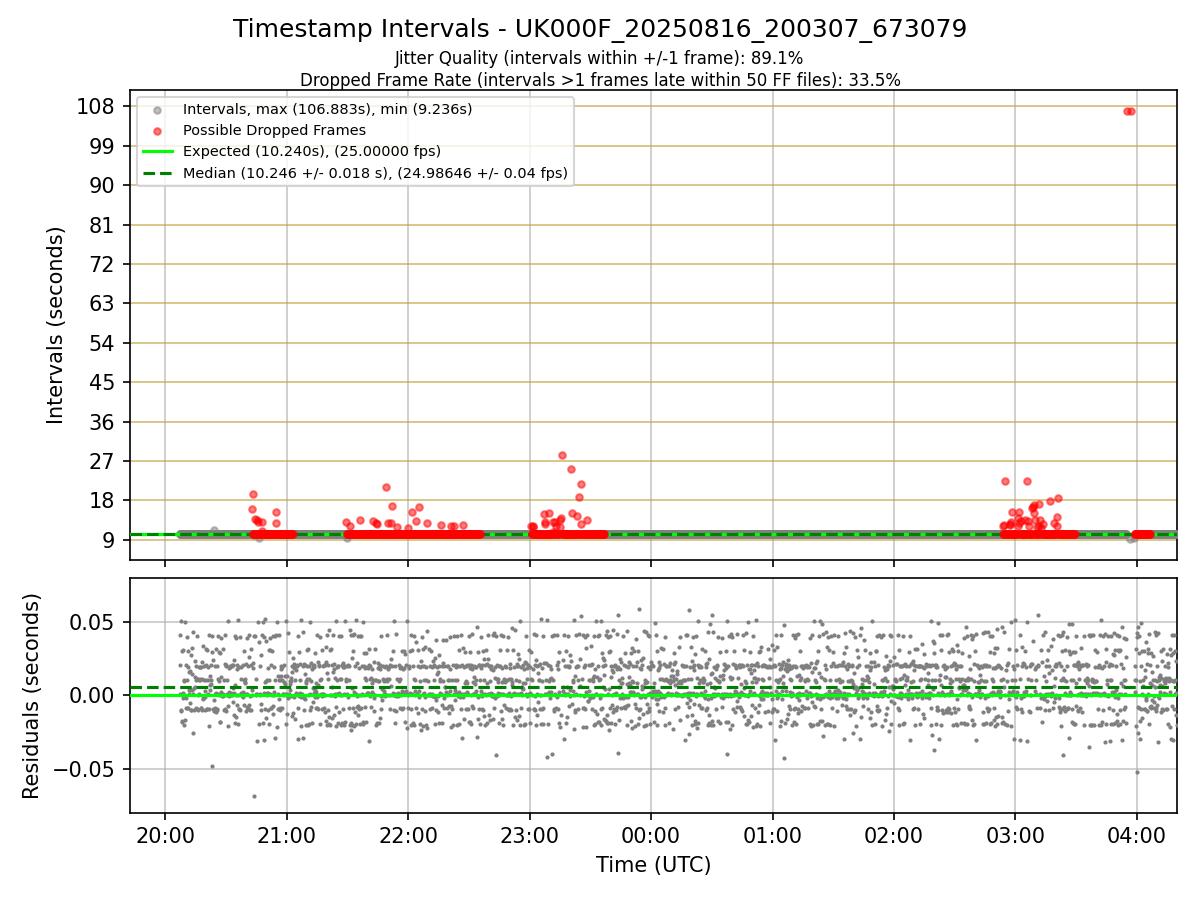This screenshot has height=900, width=1200.
Task: Click the Expected (10.240s) legend entry
Action: (312, 151)
